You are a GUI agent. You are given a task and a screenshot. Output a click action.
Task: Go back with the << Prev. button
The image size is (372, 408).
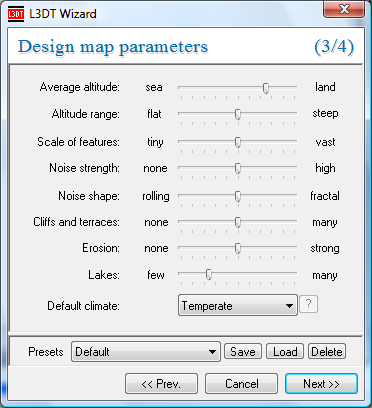(161, 384)
